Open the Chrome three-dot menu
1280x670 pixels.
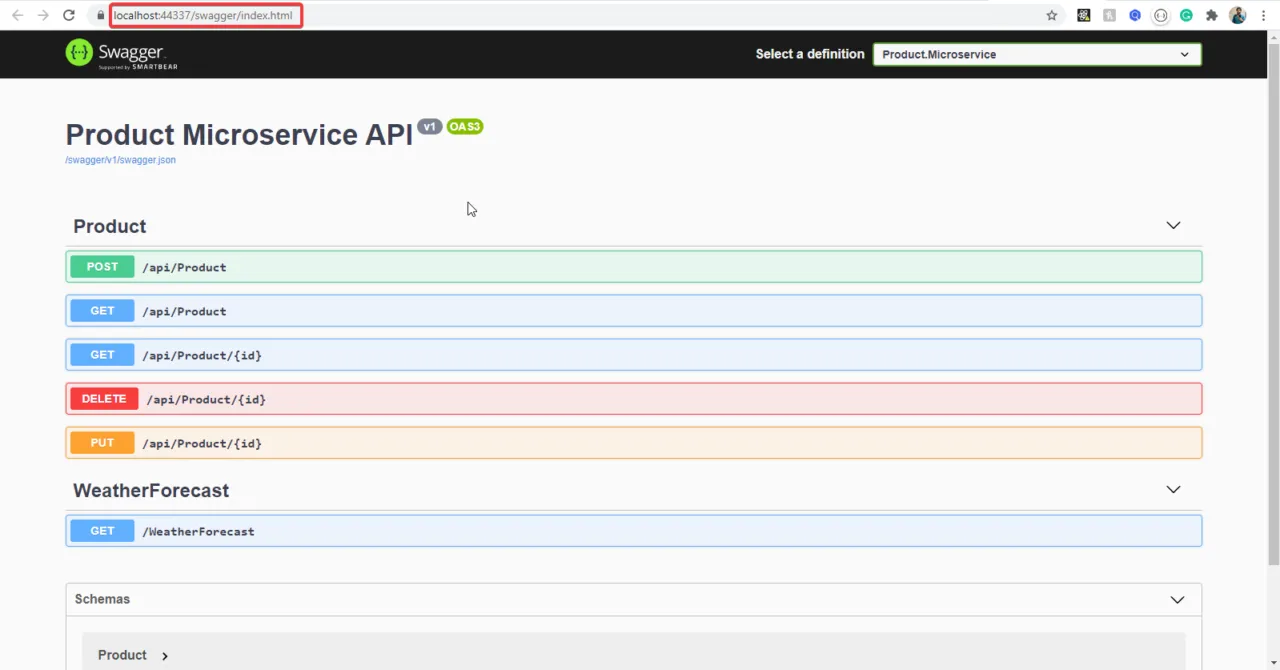(1264, 15)
